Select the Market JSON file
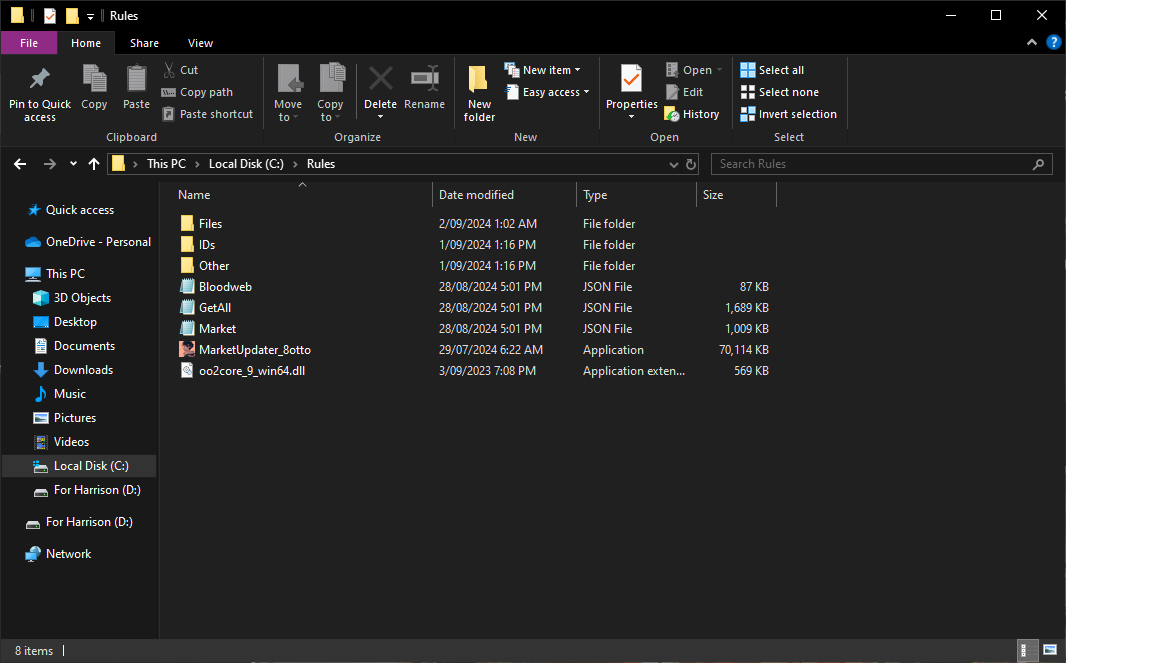Image resolution: width=1152 pixels, height=663 pixels. (208, 329)
